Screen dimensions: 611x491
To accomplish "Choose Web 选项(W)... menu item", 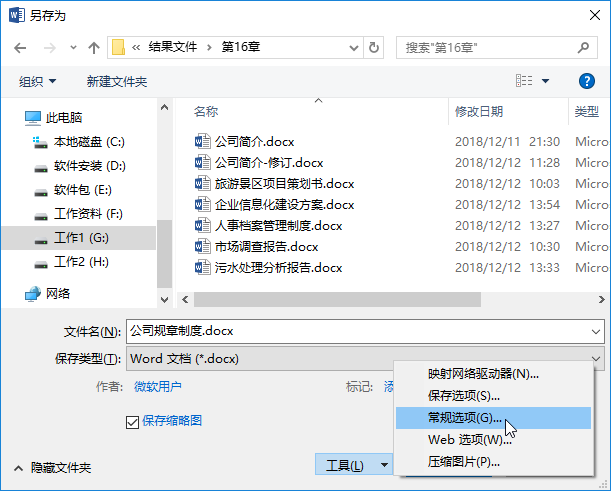I will click(x=493, y=440).
